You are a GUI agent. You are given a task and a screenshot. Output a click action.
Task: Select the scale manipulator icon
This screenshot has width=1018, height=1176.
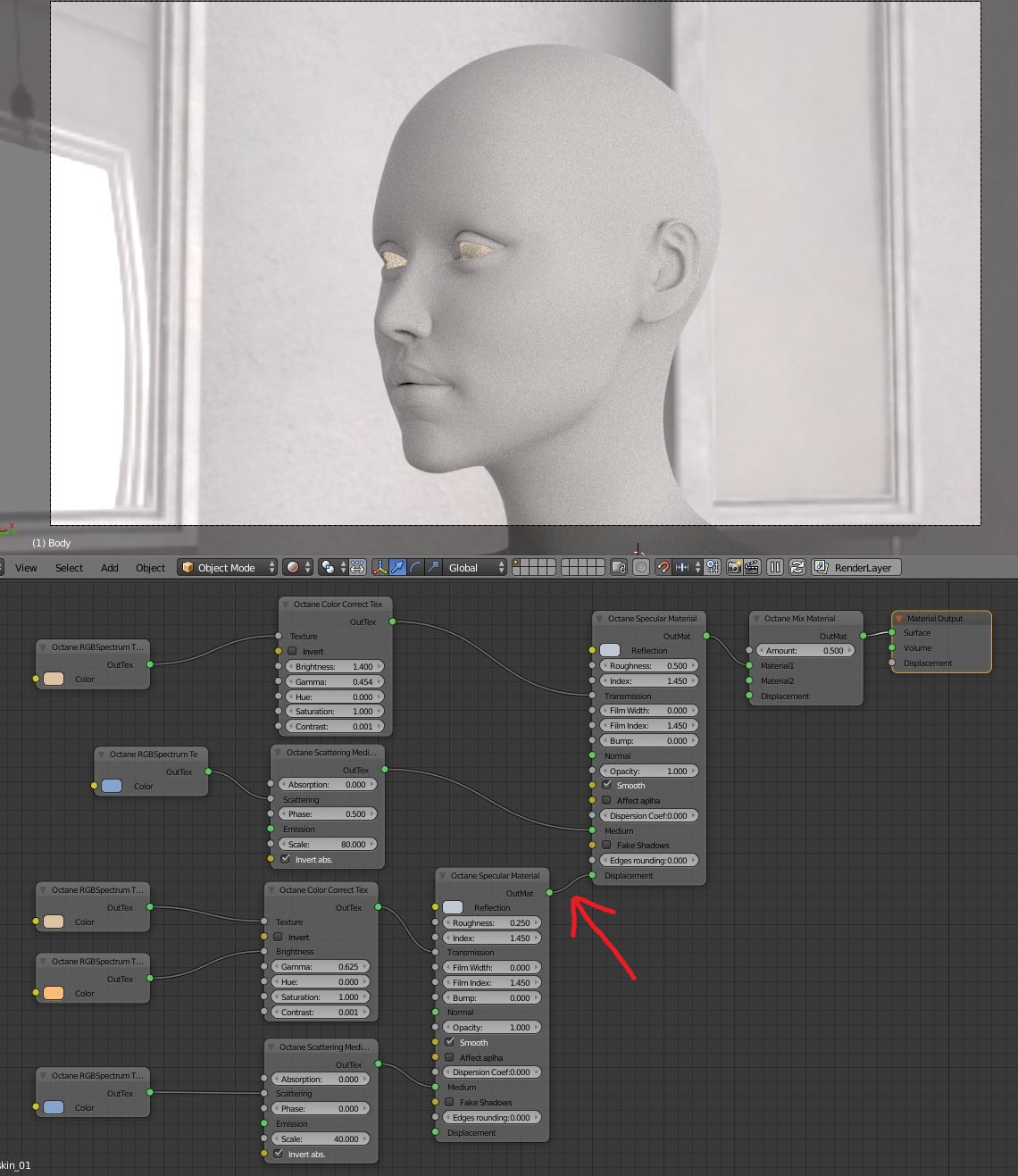pyautogui.click(x=433, y=567)
